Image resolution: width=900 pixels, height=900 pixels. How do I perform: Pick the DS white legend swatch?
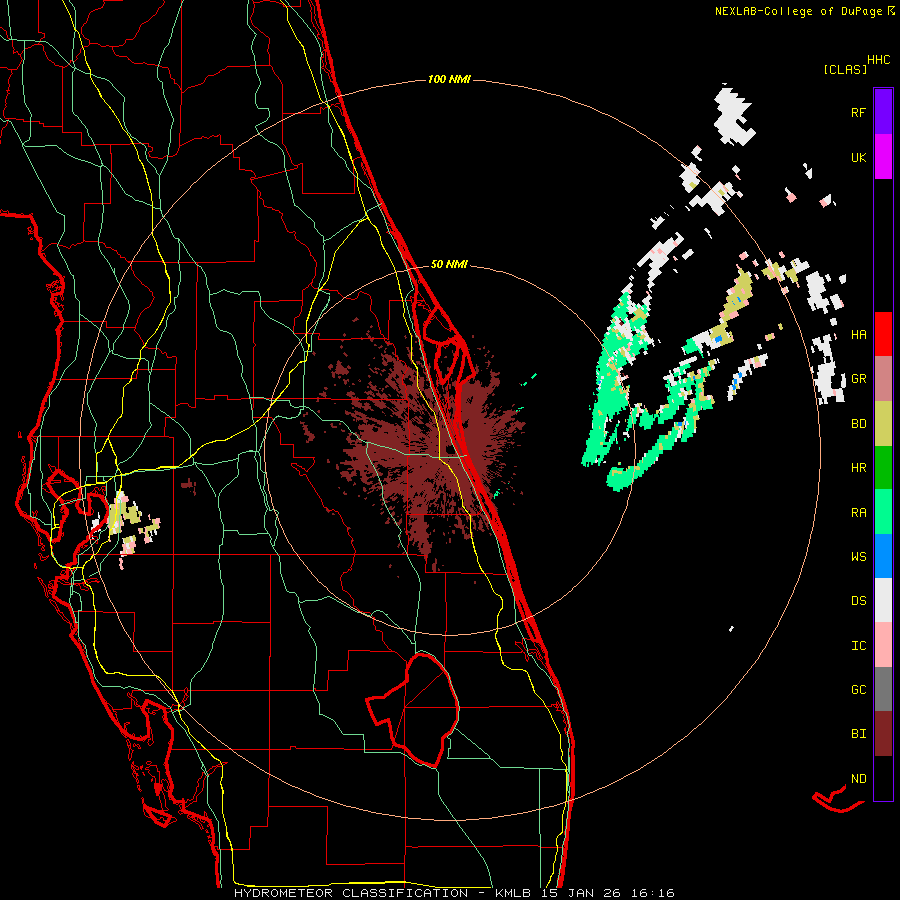(x=883, y=600)
